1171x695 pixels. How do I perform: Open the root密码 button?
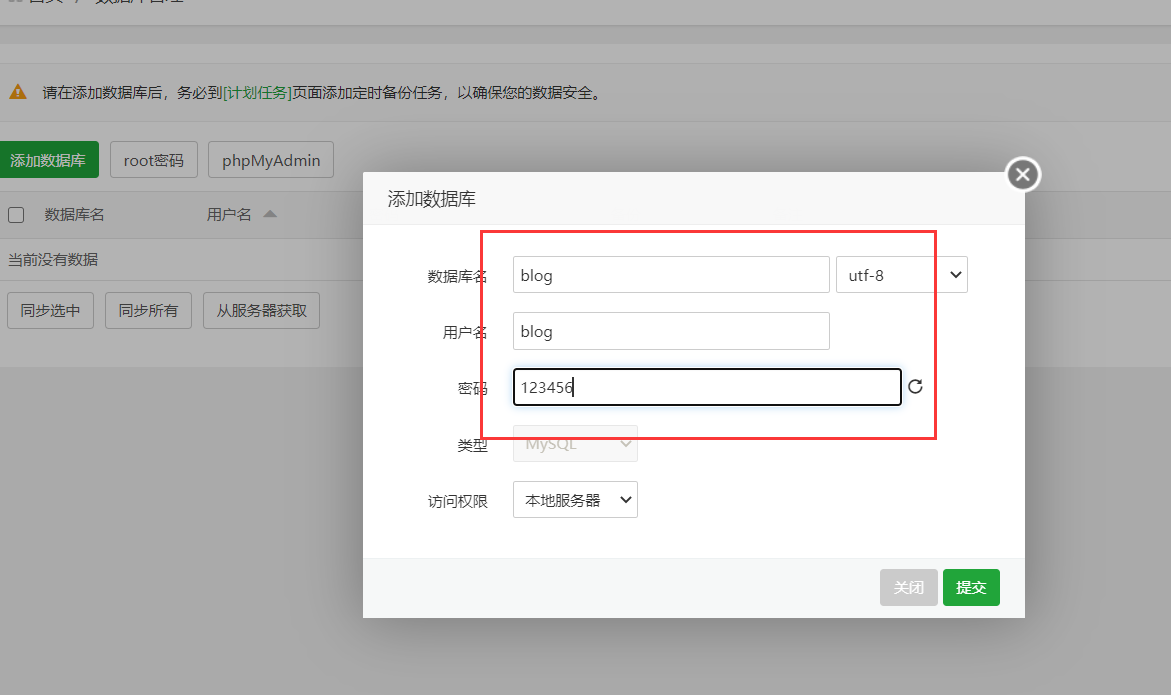(154, 160)
